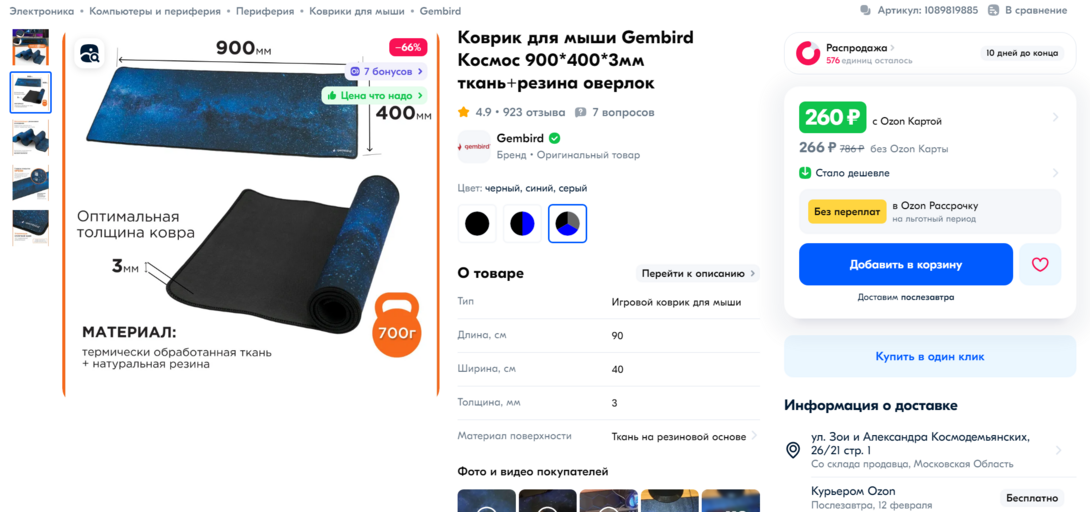Open Компьютеры и периферия breadcrumb
Viewport: 1090px width, 512px height.
pos(155,11)
